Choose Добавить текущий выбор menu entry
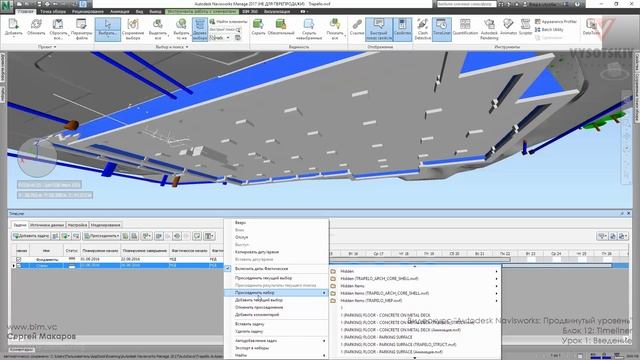The height and width of the screenshot is (360, 640). pyautogui.click(x=259, y=300)
